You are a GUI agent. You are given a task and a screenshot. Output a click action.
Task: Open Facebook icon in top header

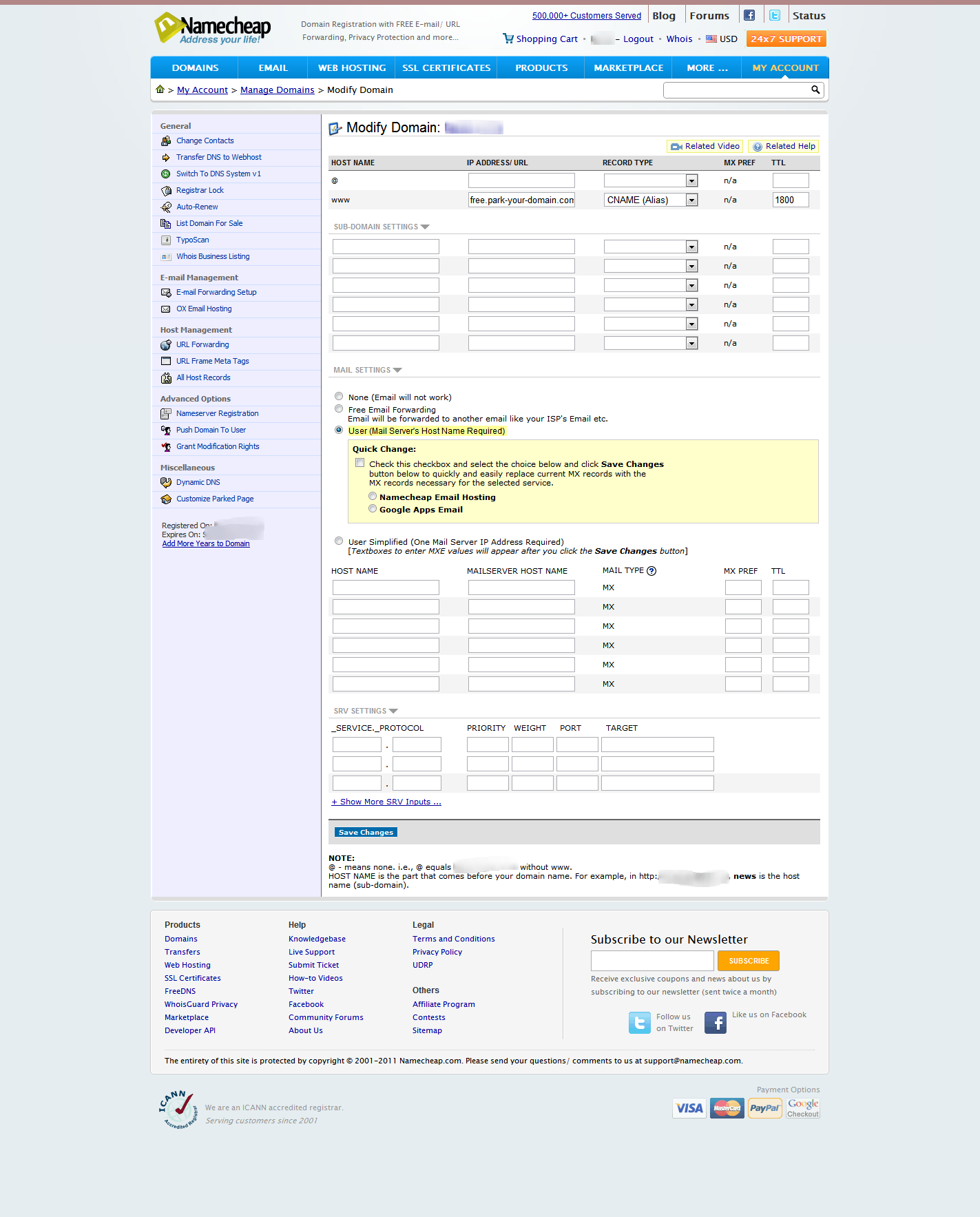(749, 15)
